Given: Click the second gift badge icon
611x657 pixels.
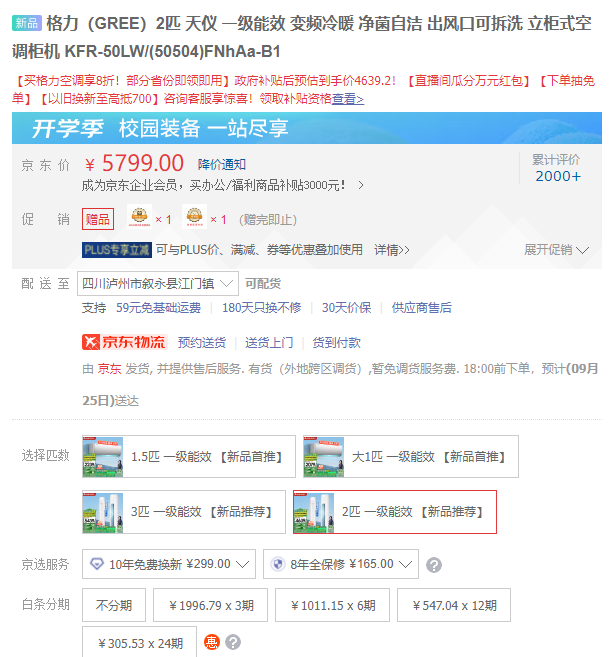Looking at the screenshot, I should point(194,217).
